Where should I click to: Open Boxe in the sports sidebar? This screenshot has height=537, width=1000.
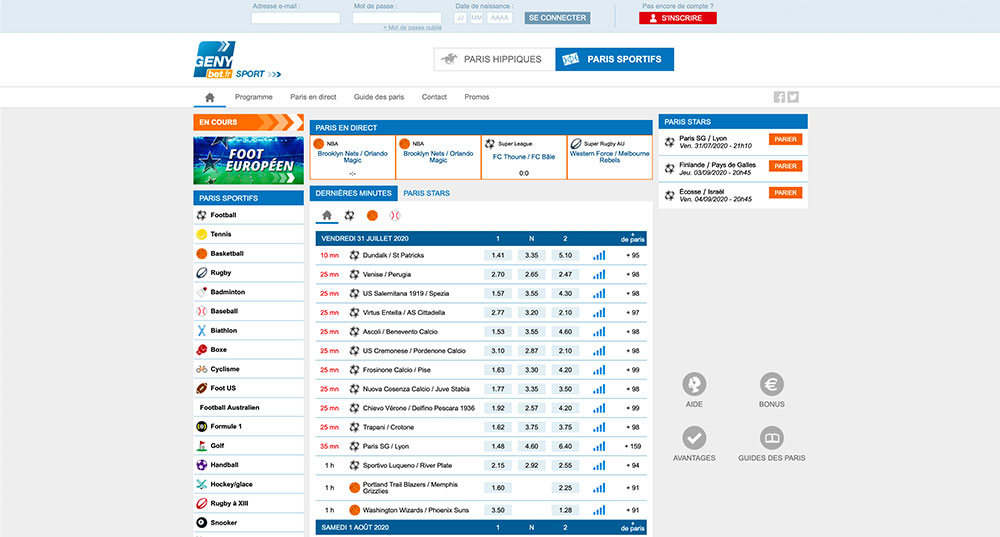[x=249, y=349]
